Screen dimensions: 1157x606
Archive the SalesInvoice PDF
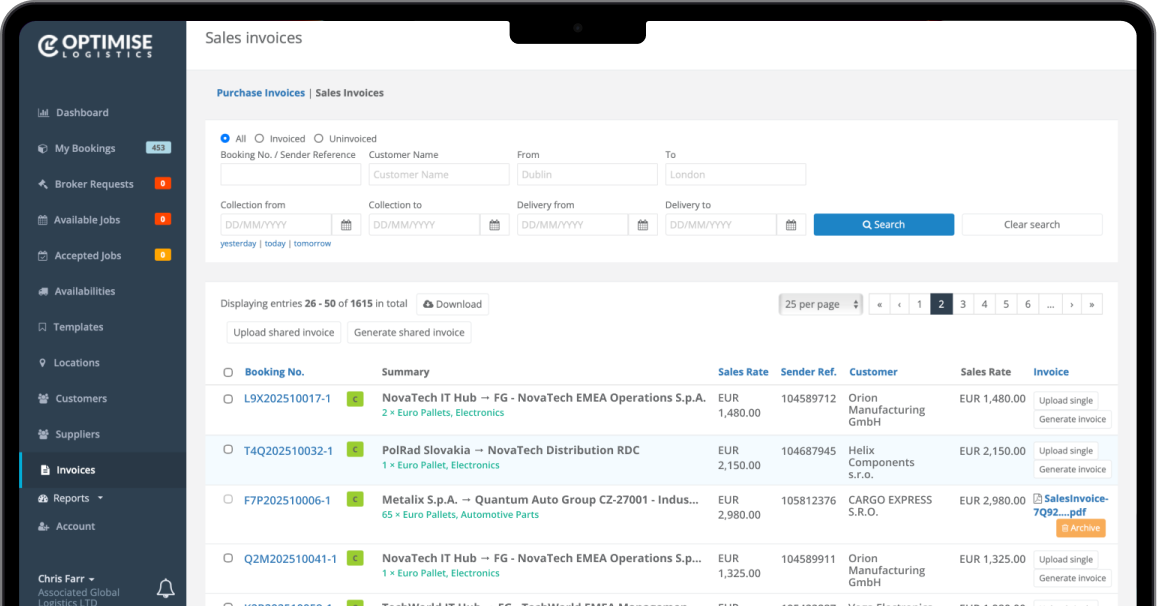coord(1080,528)
